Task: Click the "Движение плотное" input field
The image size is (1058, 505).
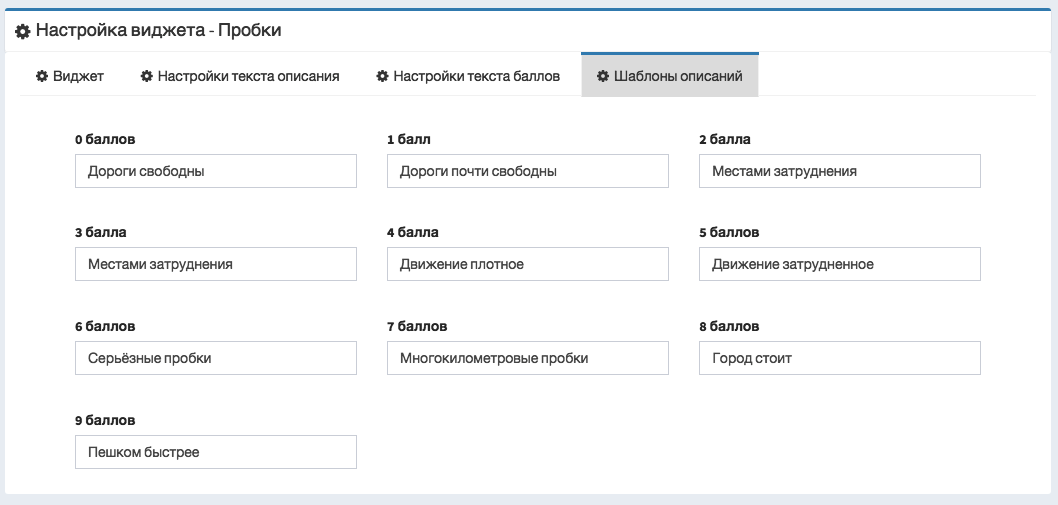Action: click(528, 264)
